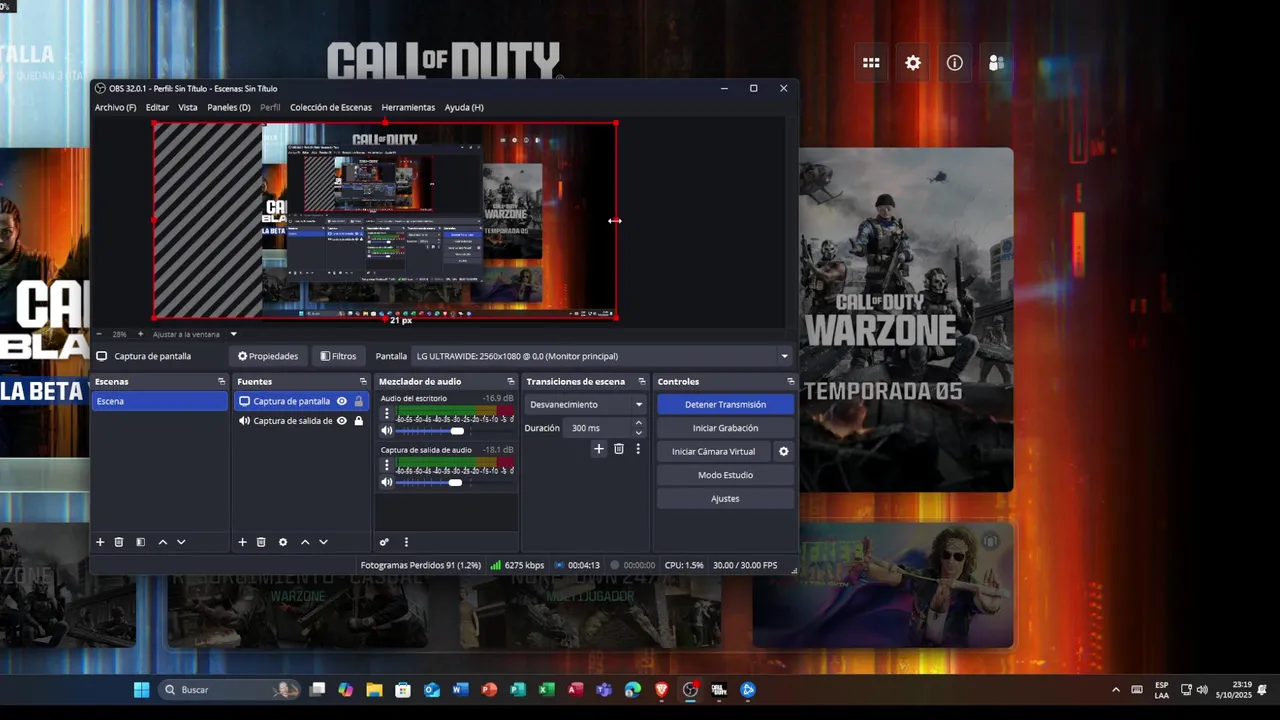This screenshot has width=1280, height=720.
Task: Open Filtros for the selected source
Action: (x=338, y=356)
